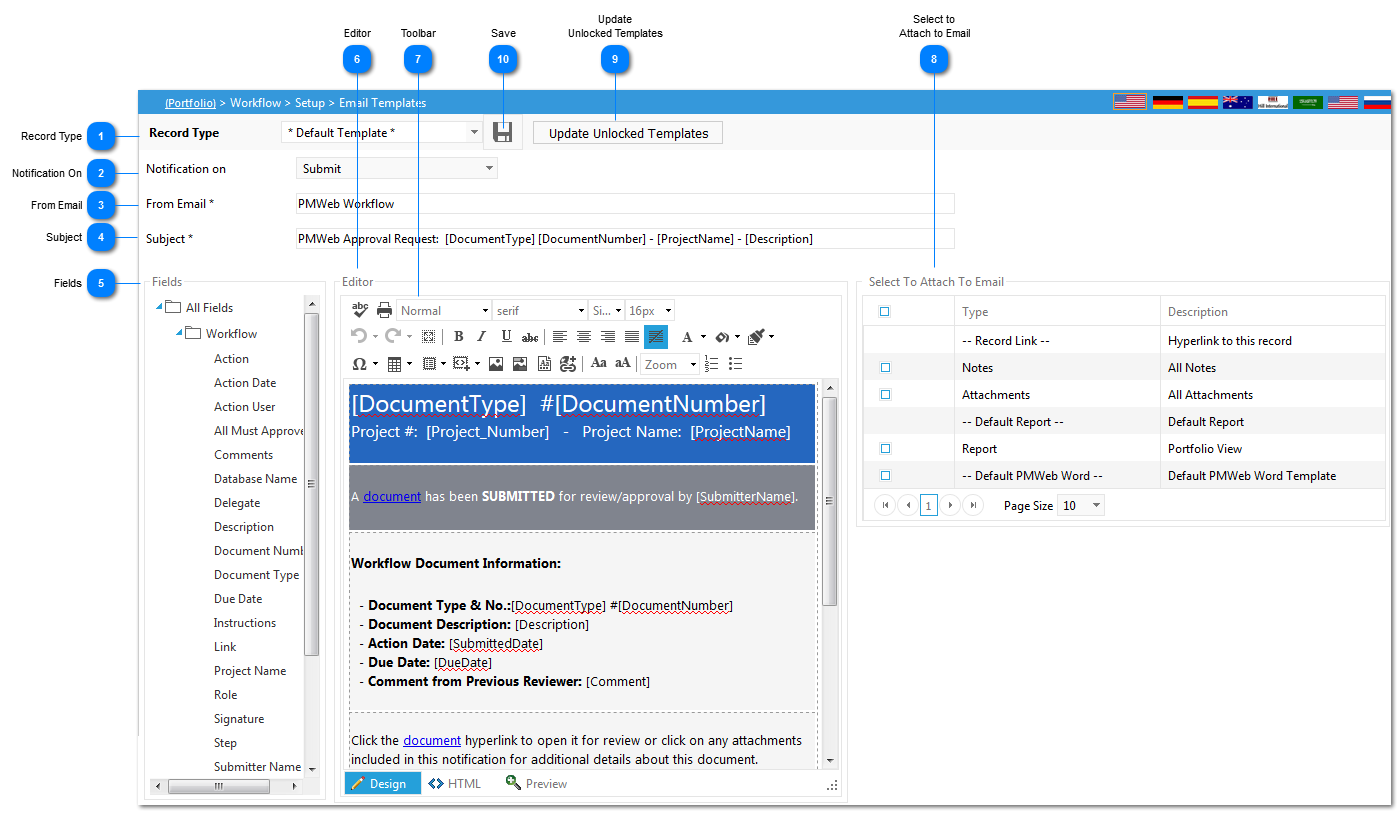Click the Save floppy disk icon

(x=503, y=132)
